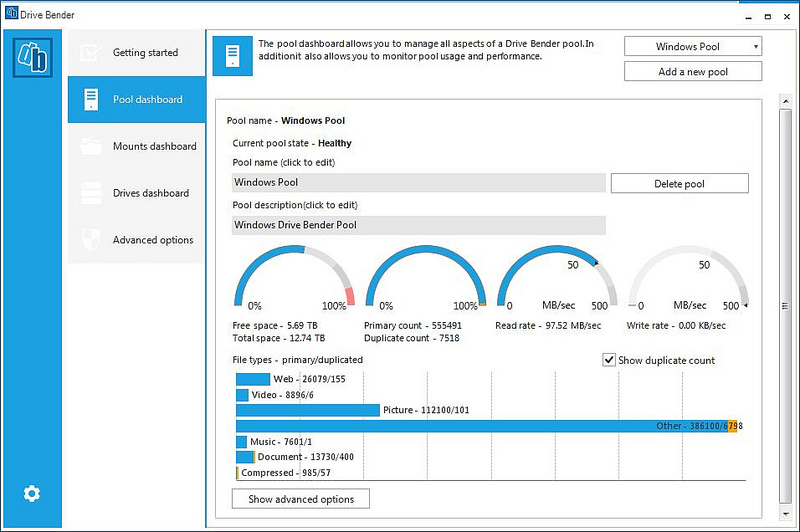
Task: Uncheck Show duplicate count checkbox
Action: click(x=609, y=360)
